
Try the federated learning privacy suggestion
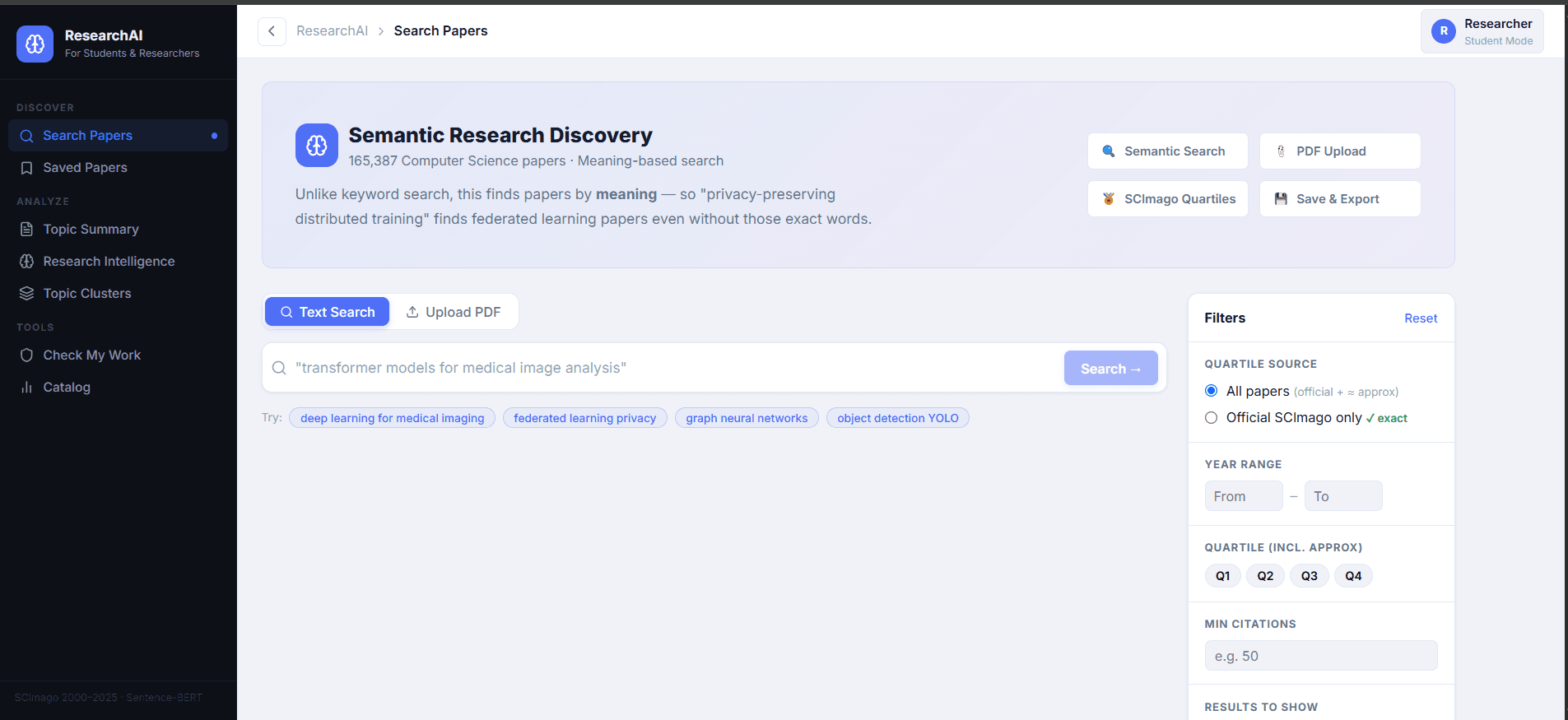click(585, 418)
